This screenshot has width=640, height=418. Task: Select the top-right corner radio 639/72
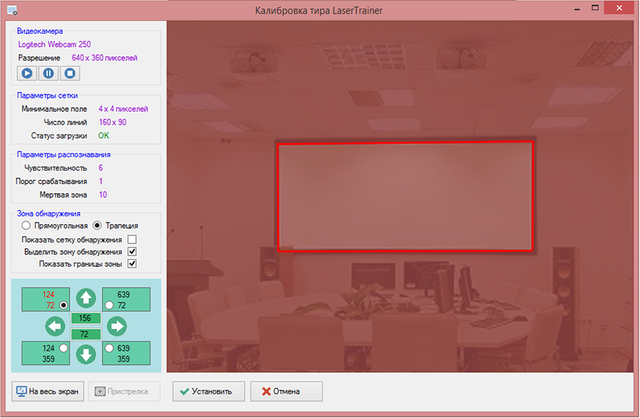109,305
